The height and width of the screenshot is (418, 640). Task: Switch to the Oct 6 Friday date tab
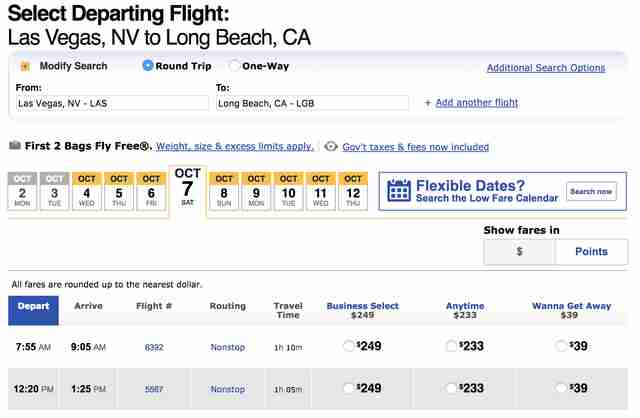tap(151, 191)
